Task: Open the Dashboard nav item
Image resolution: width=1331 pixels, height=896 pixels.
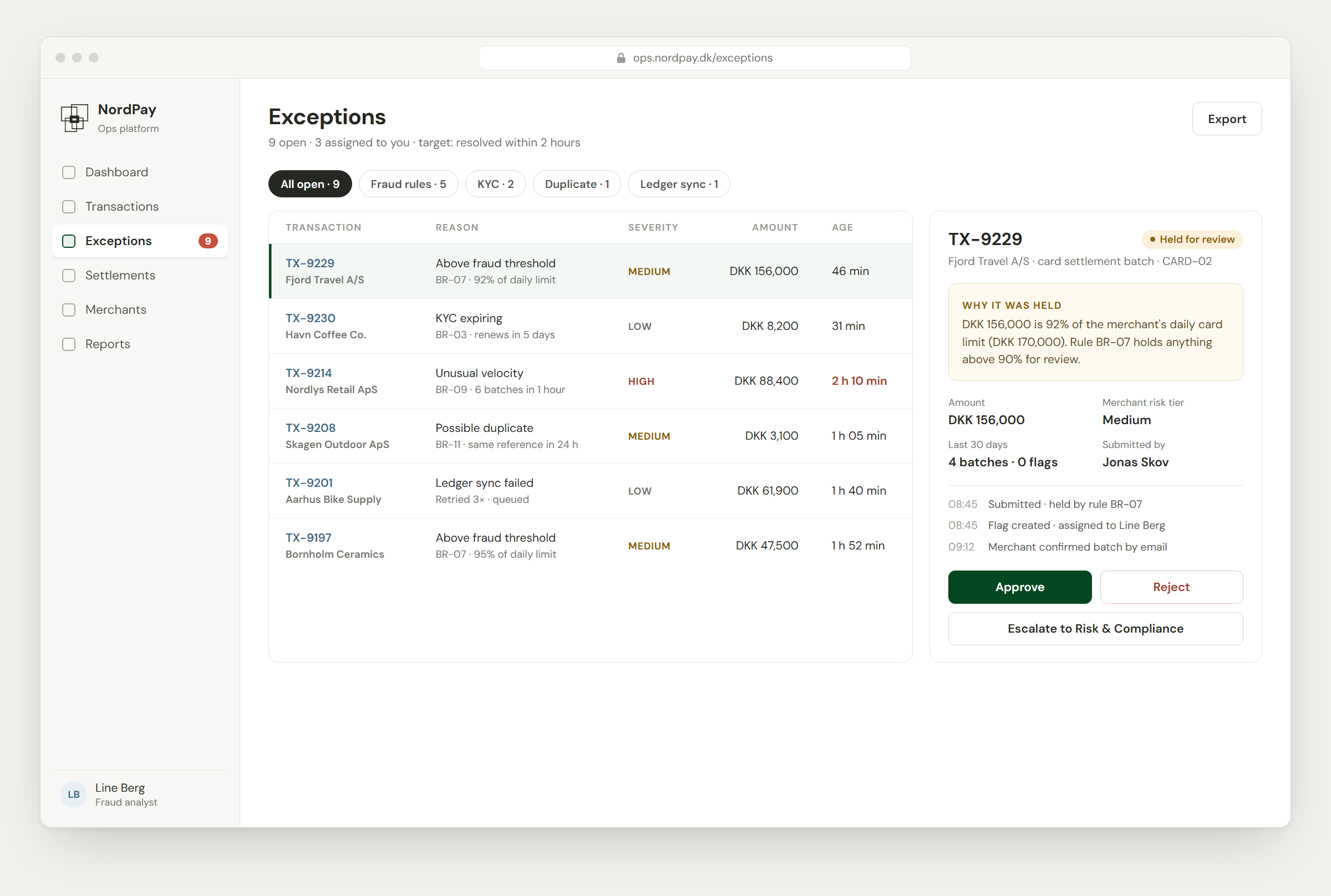Action: click(139, 172)
